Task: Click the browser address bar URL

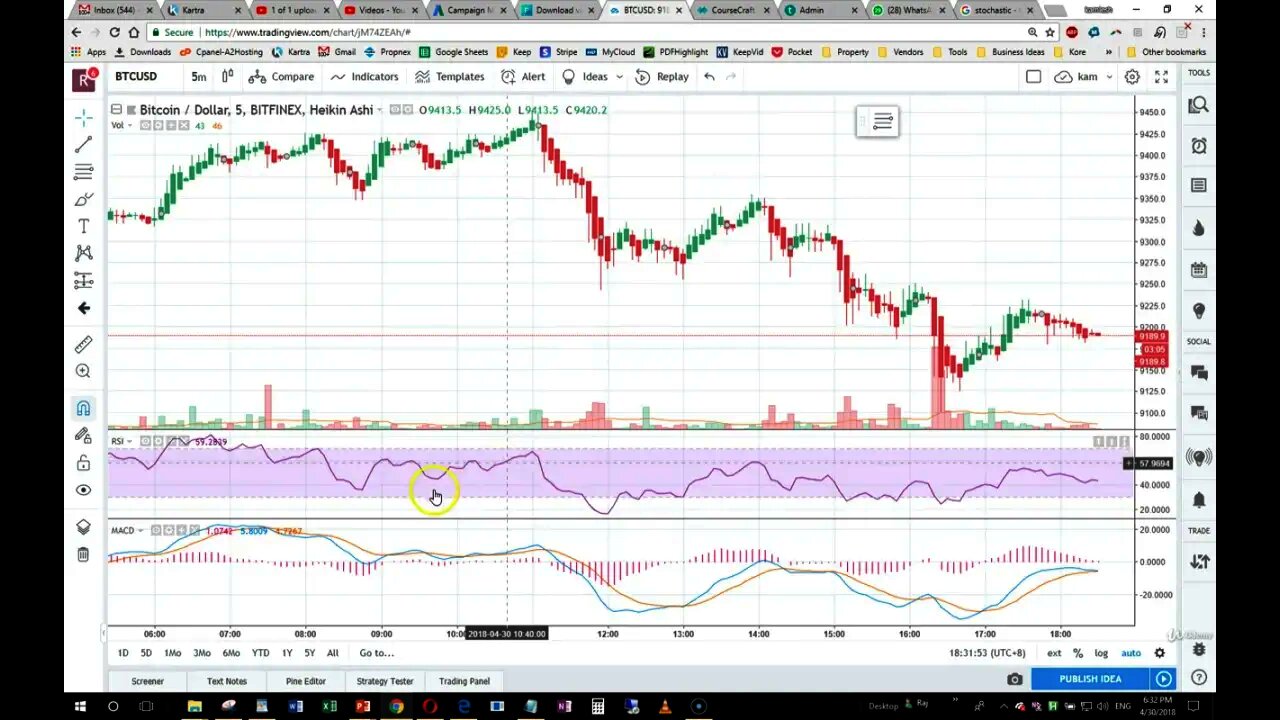Action: pos(308,32)
